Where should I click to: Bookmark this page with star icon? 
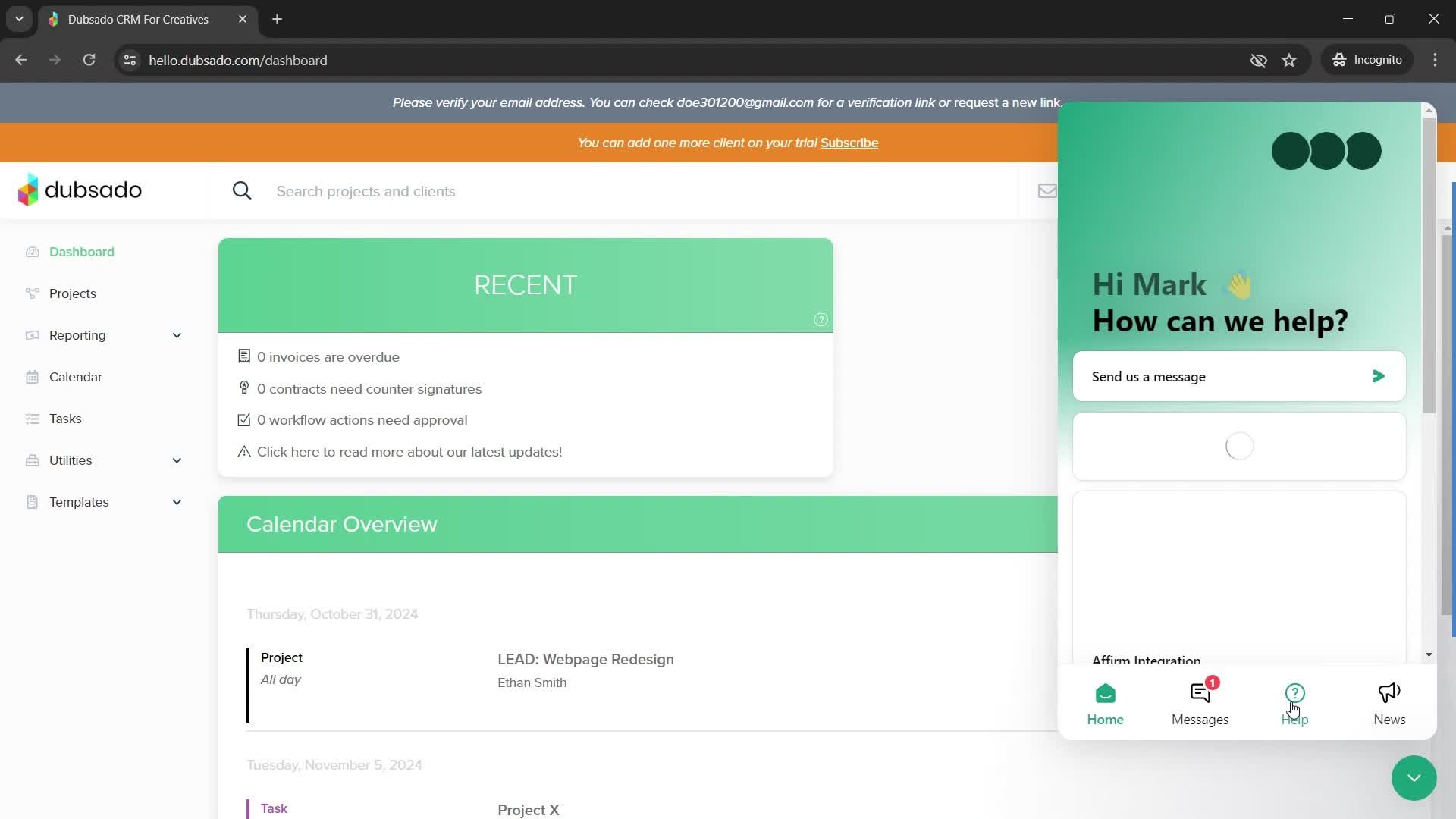[1289, 60]
